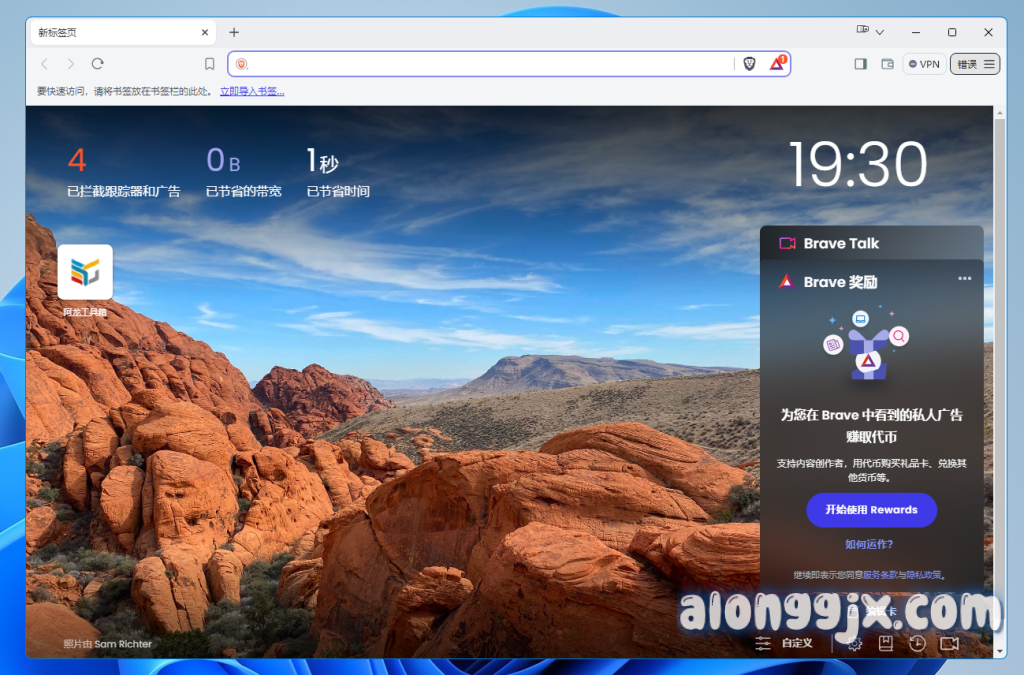Open Brave Rewards triangle icon in address bar
This screenshot has width=1024, height=675.
tap(777, 64)
